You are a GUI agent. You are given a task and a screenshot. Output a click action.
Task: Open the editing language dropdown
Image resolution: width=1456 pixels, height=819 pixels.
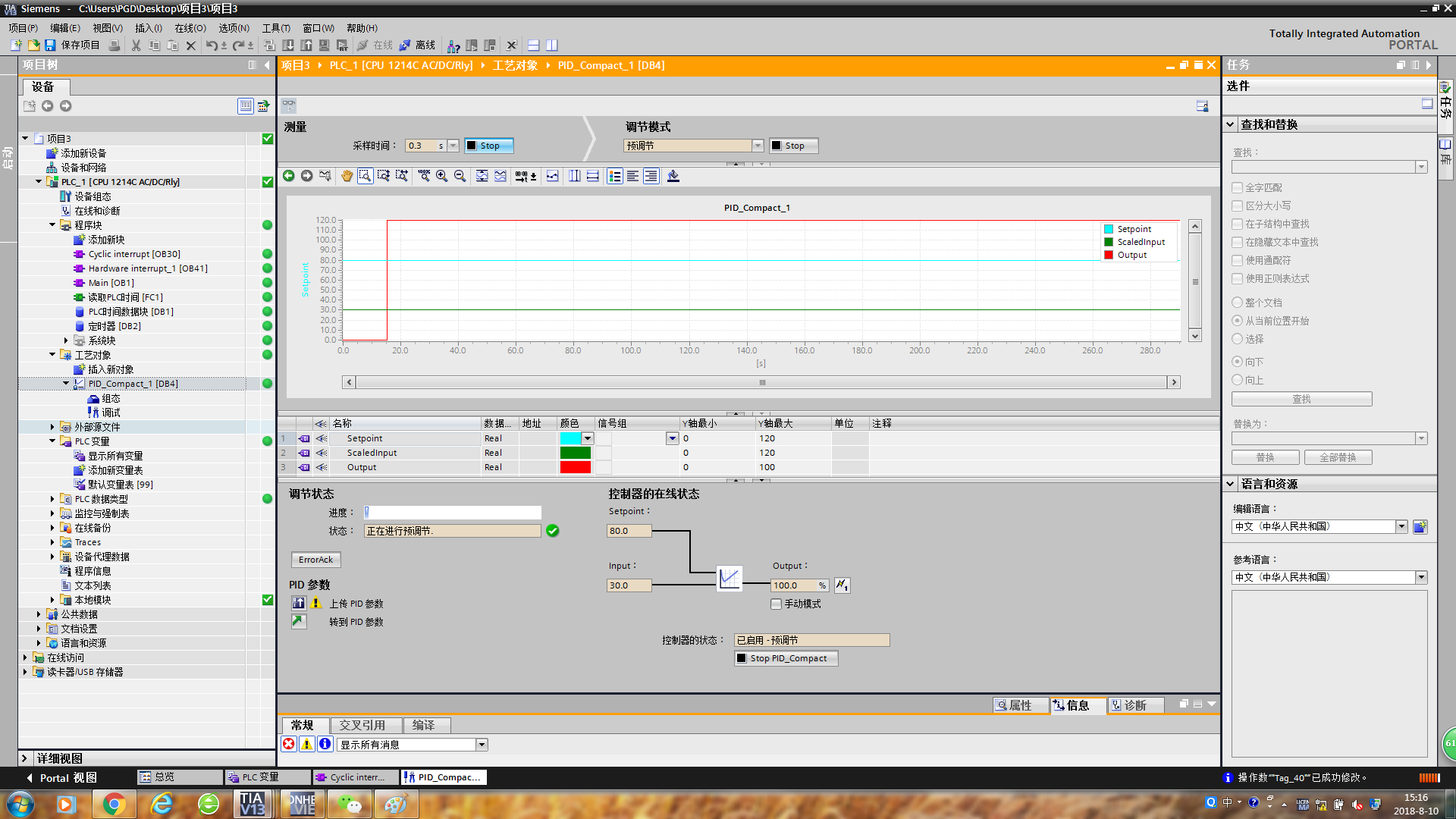tap(1401, 526)
